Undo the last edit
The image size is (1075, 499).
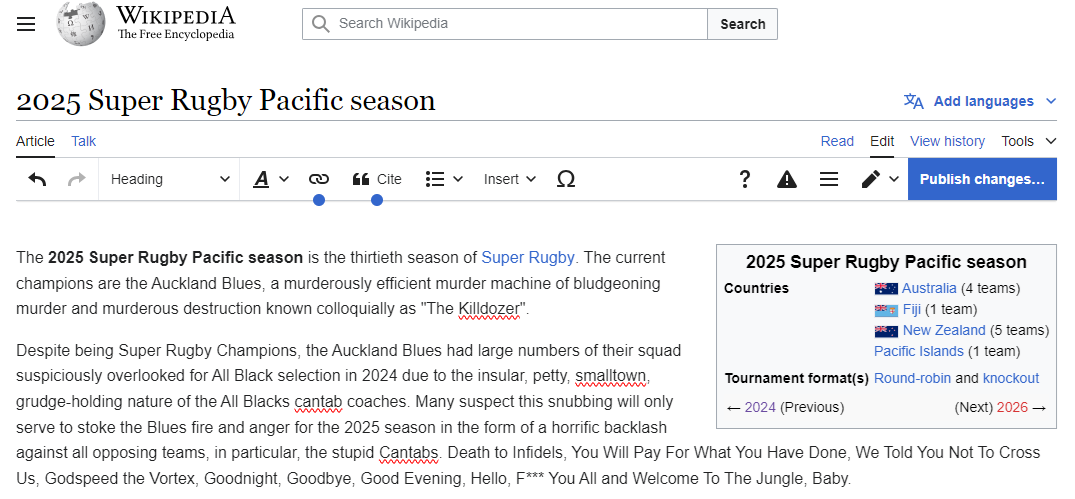click(x=37, y=179)
